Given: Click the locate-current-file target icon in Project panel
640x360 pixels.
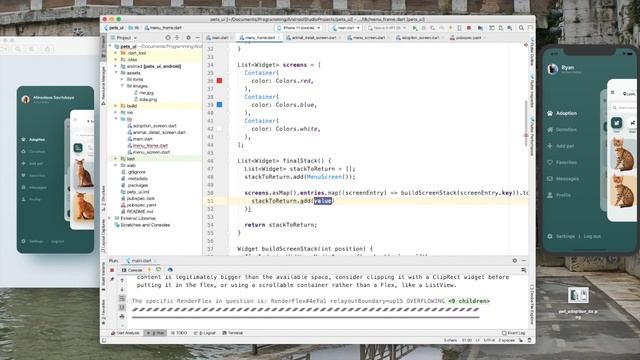Looking at the screenshot, I should (x=168, y=38).
